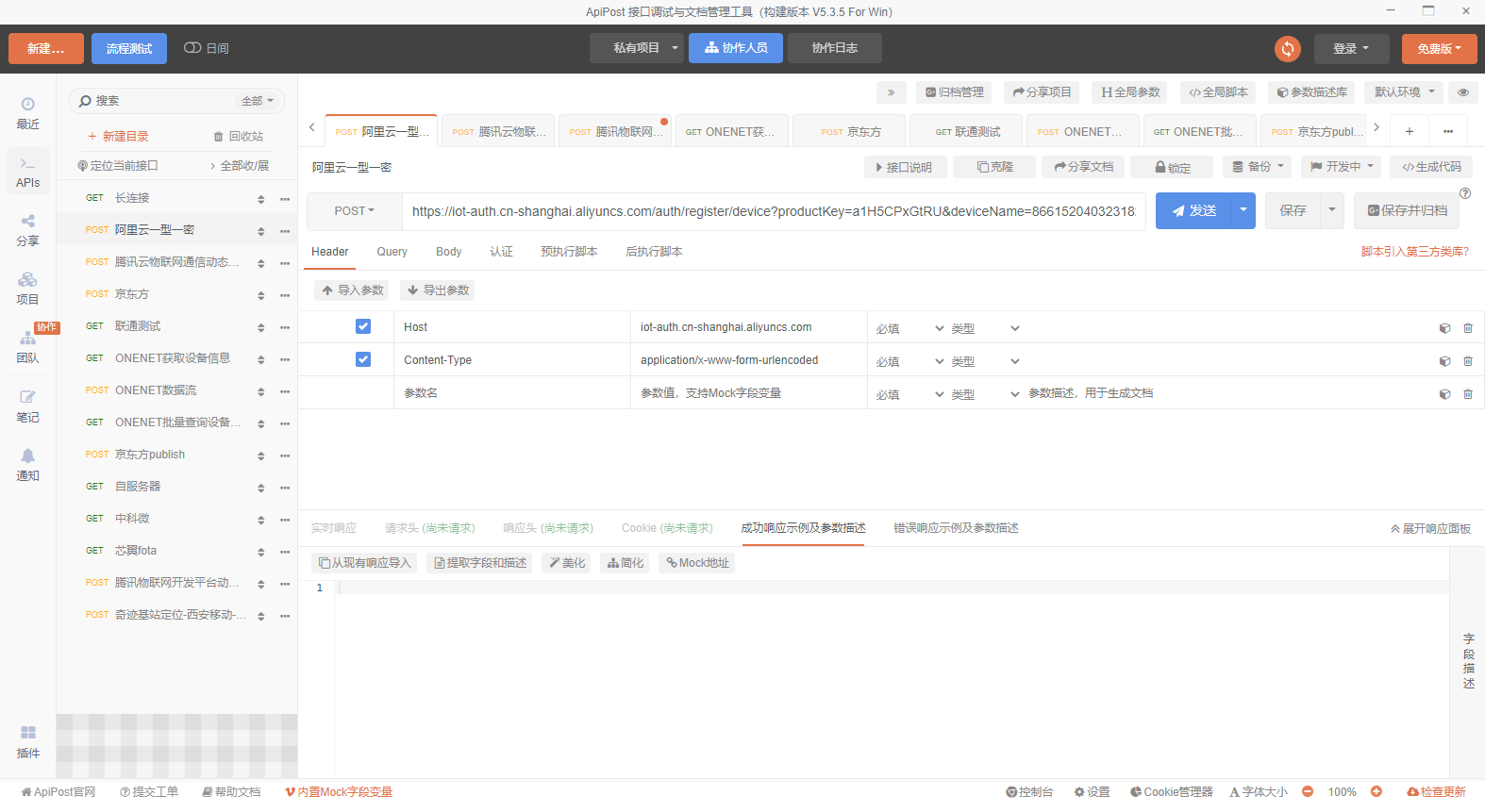The image size is (1485, 812).
Task: Open the 最近 recent sidebar icon
Action: coord(27,112)
